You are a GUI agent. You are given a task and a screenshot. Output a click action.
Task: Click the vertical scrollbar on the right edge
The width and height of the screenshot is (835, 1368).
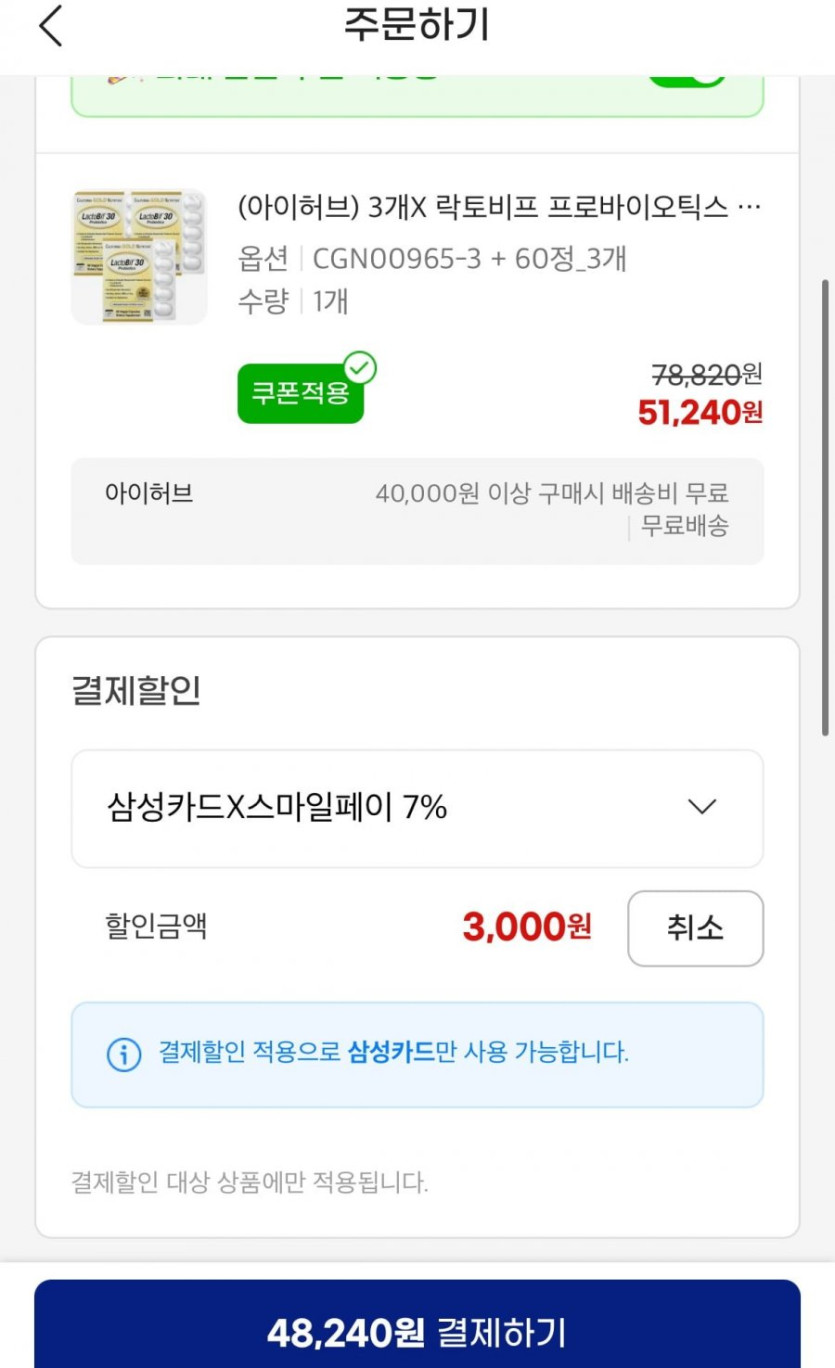[x=825, y=510]
